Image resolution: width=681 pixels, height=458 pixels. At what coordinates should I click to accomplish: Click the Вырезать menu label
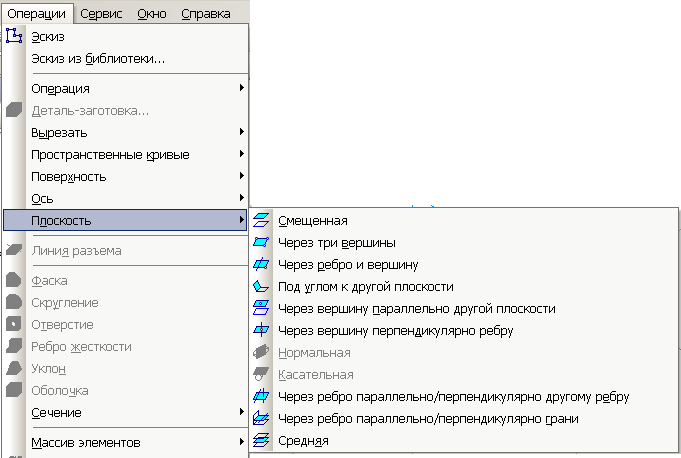coord(59,132)
